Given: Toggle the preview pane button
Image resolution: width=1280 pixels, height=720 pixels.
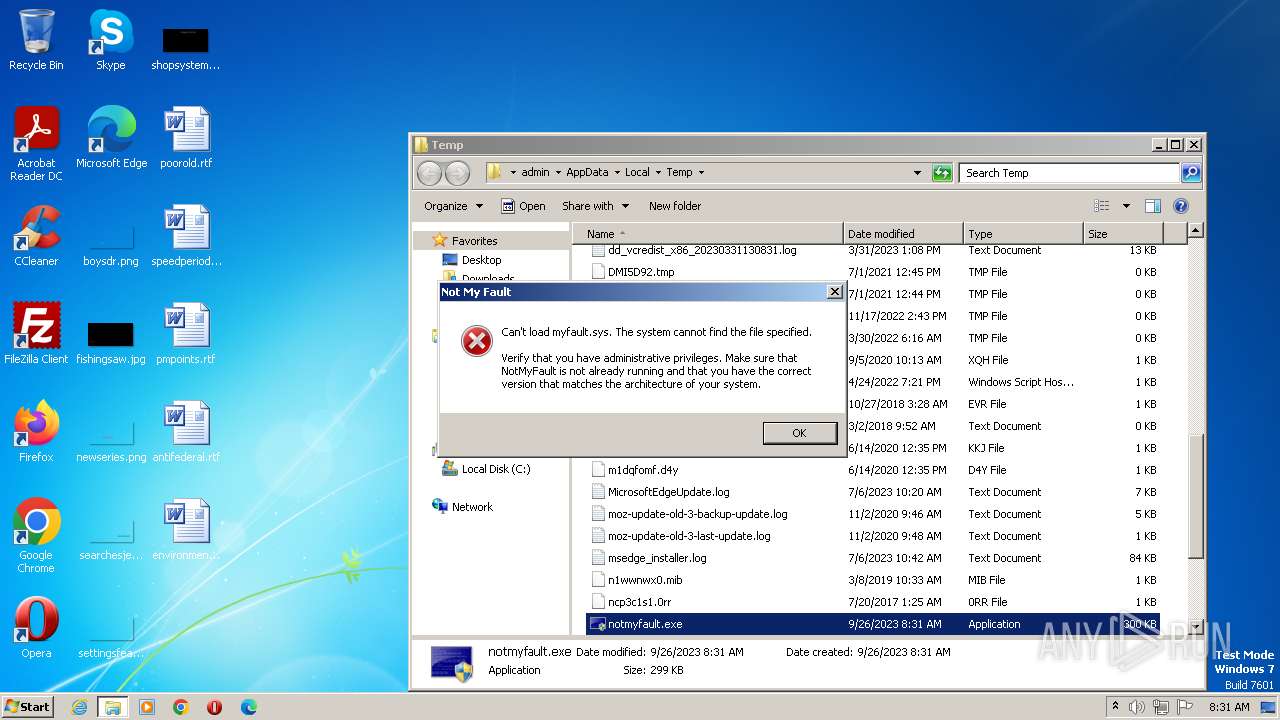Looking at the screenshot, I should coord(1153,206).
